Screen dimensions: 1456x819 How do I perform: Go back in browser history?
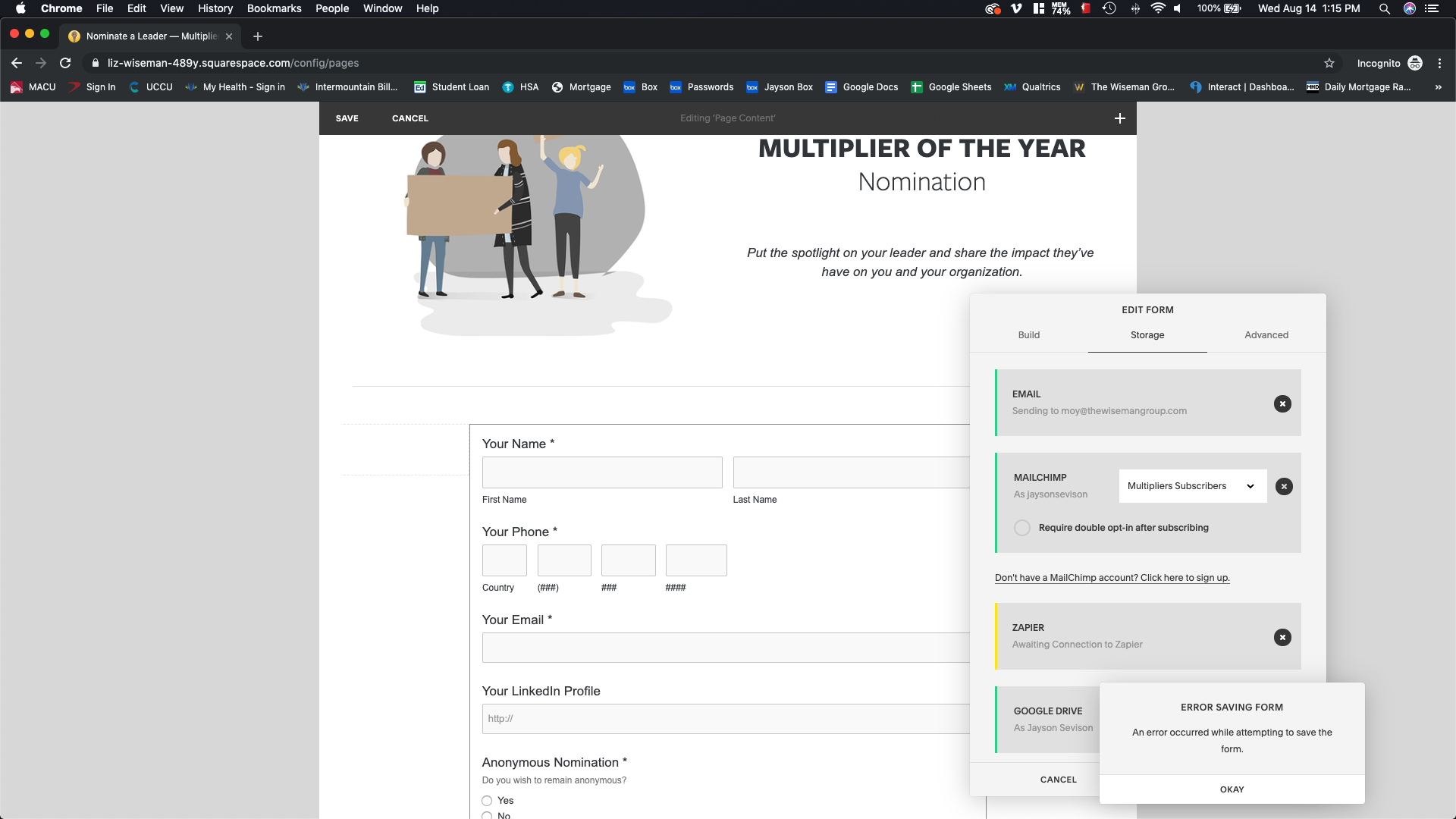[17, 63]
